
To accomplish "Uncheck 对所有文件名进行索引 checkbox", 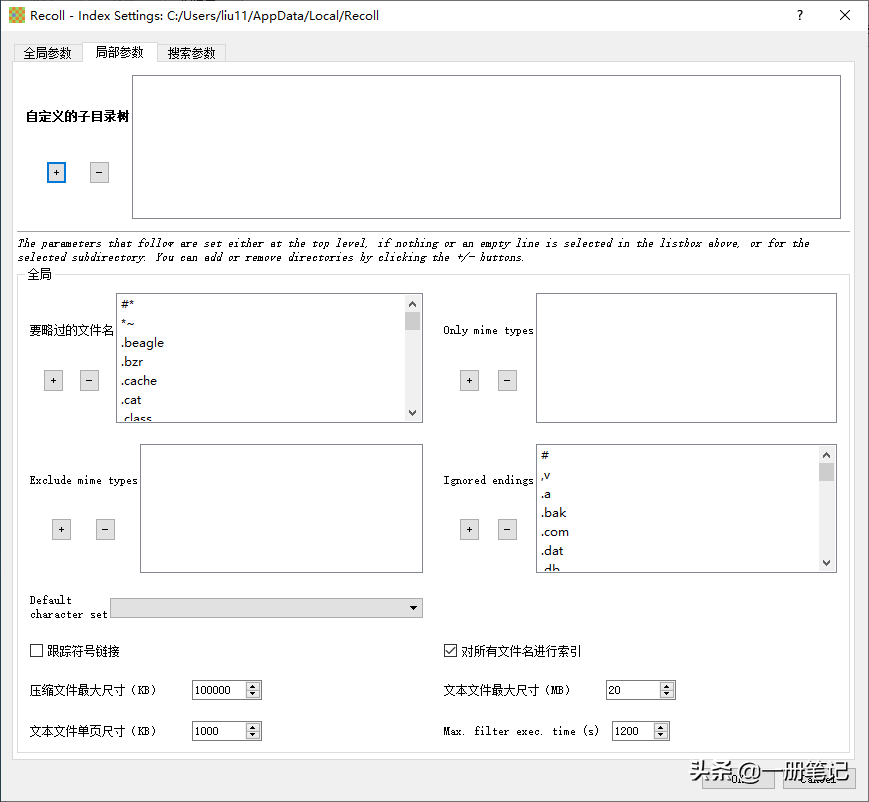I will 451,651.
